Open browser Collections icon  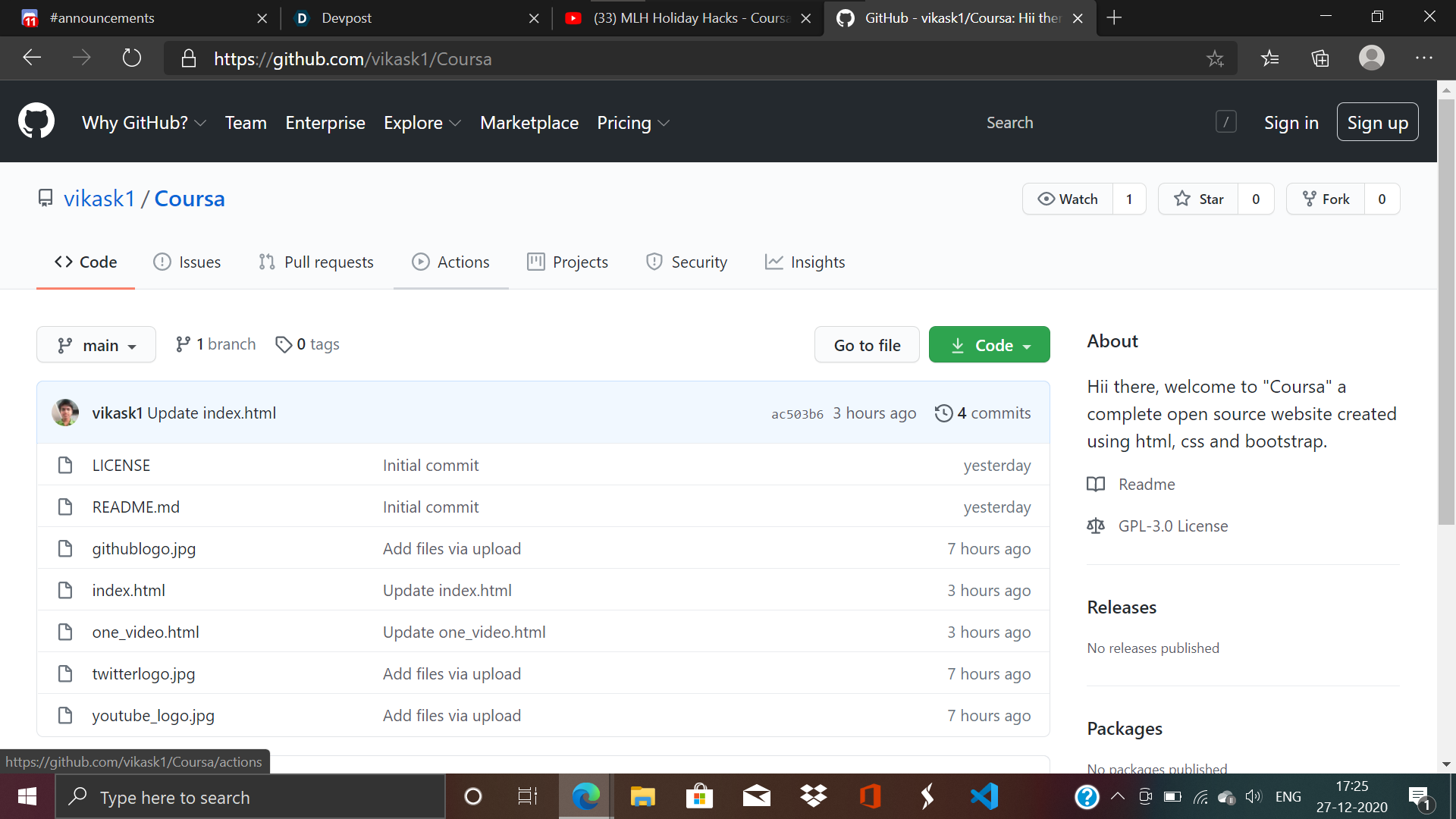(1320, 58)
